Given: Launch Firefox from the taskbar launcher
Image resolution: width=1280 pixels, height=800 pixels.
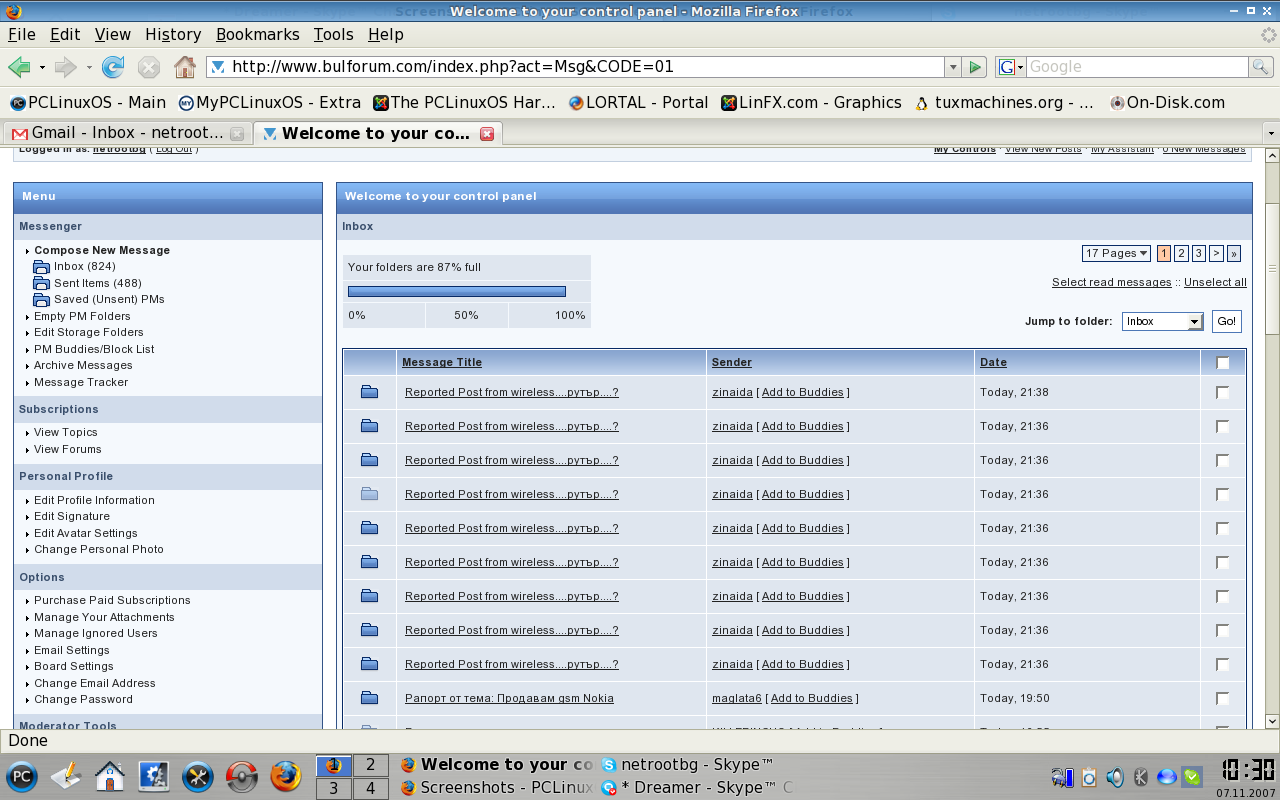Looking at the screenshot, I should tap(286, 776).
